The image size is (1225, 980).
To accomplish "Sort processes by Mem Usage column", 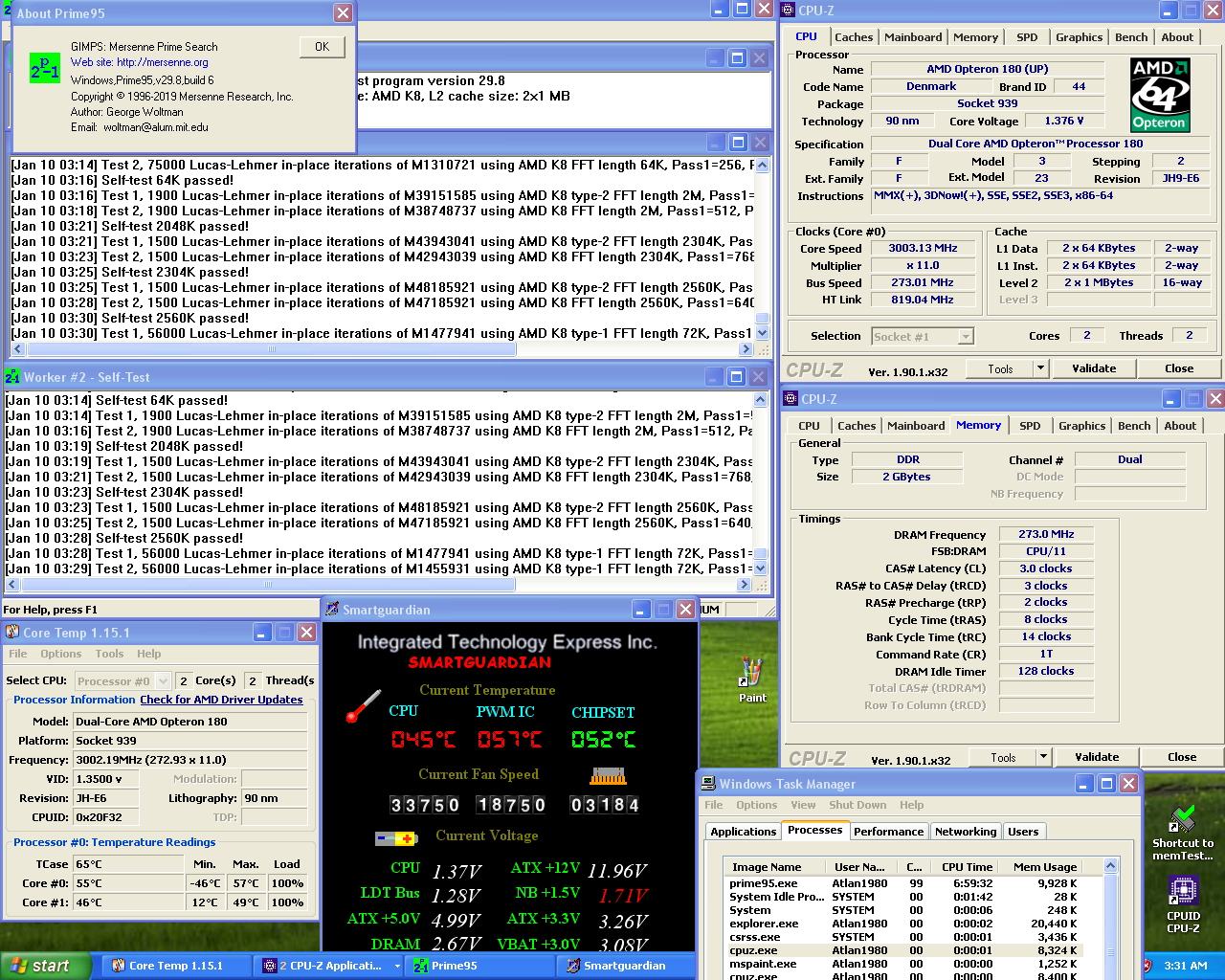I will point(1045,867).
